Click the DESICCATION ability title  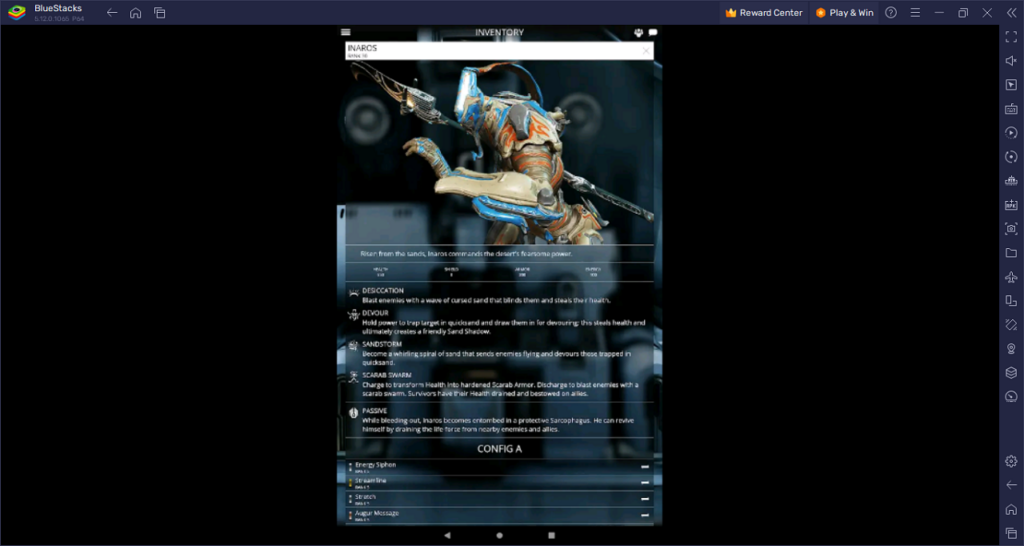(383, 291)
